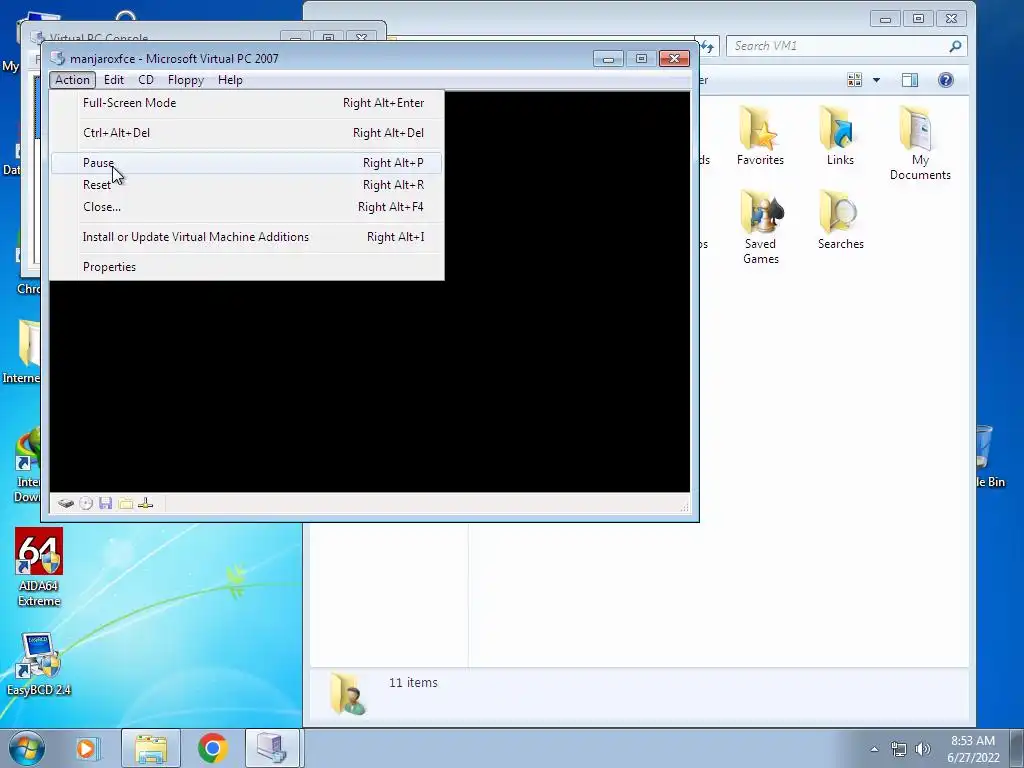Image resolution: width=1024 pixels, height=768 pixels.
Task: Open the My Documents folder in Explorer
Action: click(x=920, y=142)
